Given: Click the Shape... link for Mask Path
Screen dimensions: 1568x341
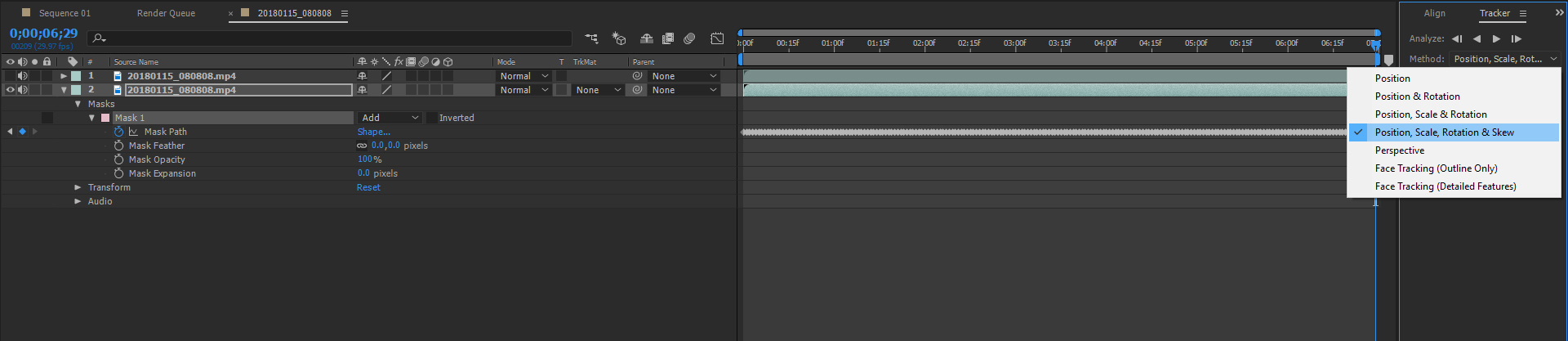Looking at the screenshot, I should (373, 132).
